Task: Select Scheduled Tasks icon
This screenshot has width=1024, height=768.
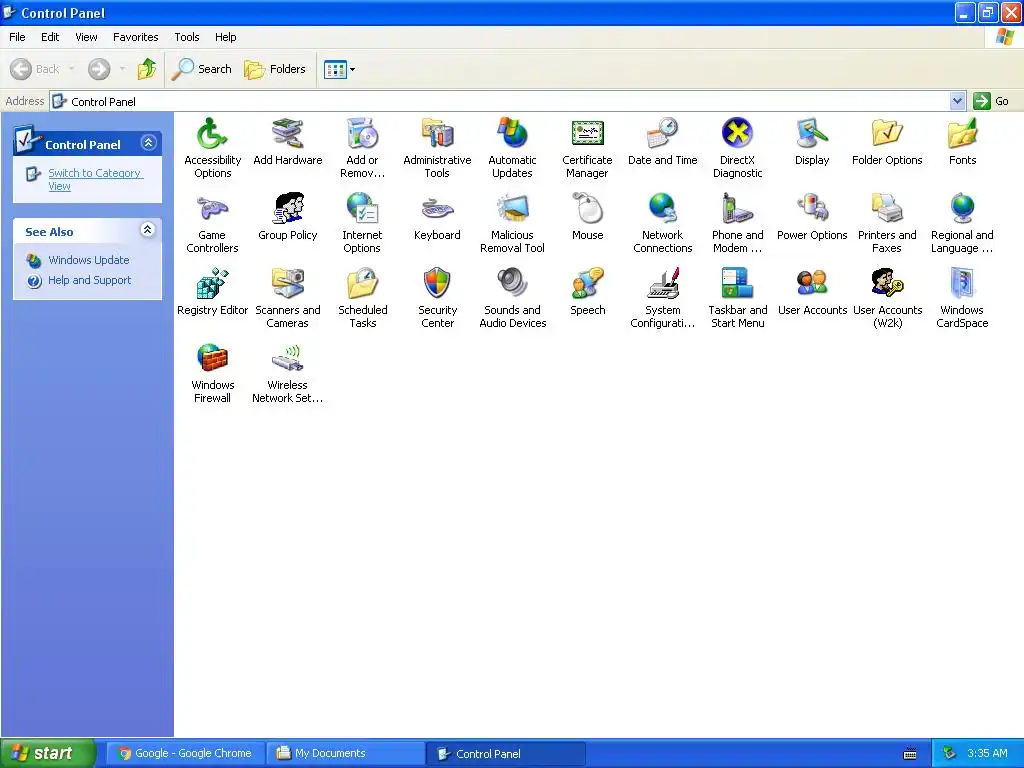Action: 362,285
